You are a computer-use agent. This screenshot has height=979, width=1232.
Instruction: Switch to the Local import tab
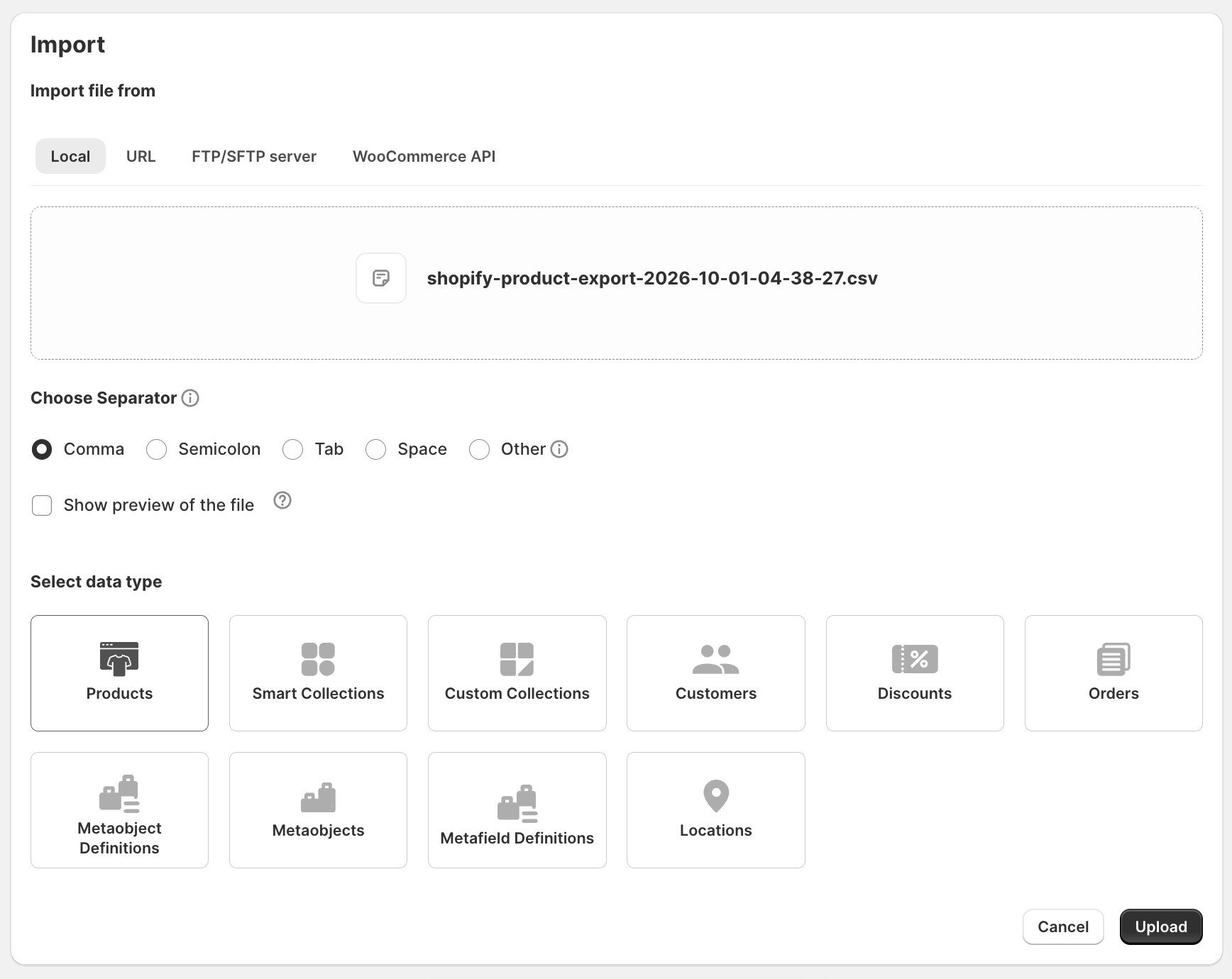tap(70, 156)
